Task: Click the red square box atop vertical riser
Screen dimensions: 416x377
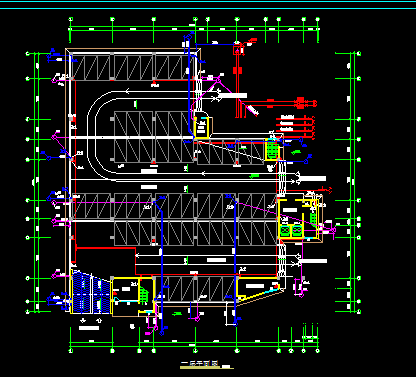Action: (237, 51)
